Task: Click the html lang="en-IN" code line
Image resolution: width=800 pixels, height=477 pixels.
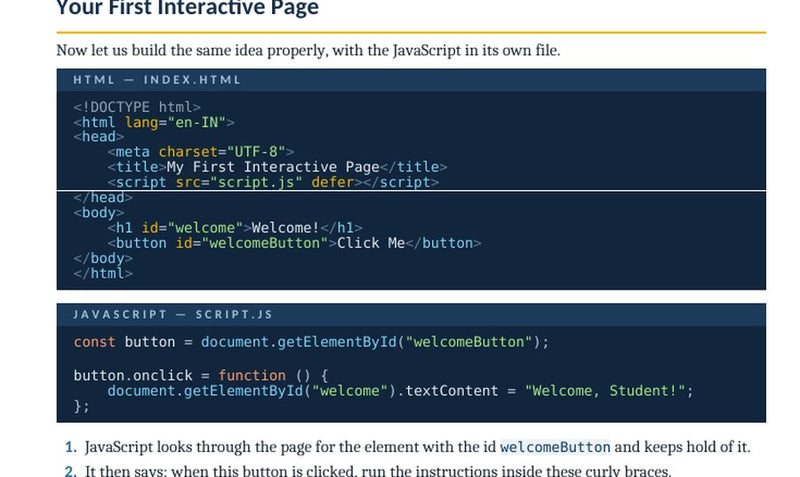Action: (x=154, y=122)
